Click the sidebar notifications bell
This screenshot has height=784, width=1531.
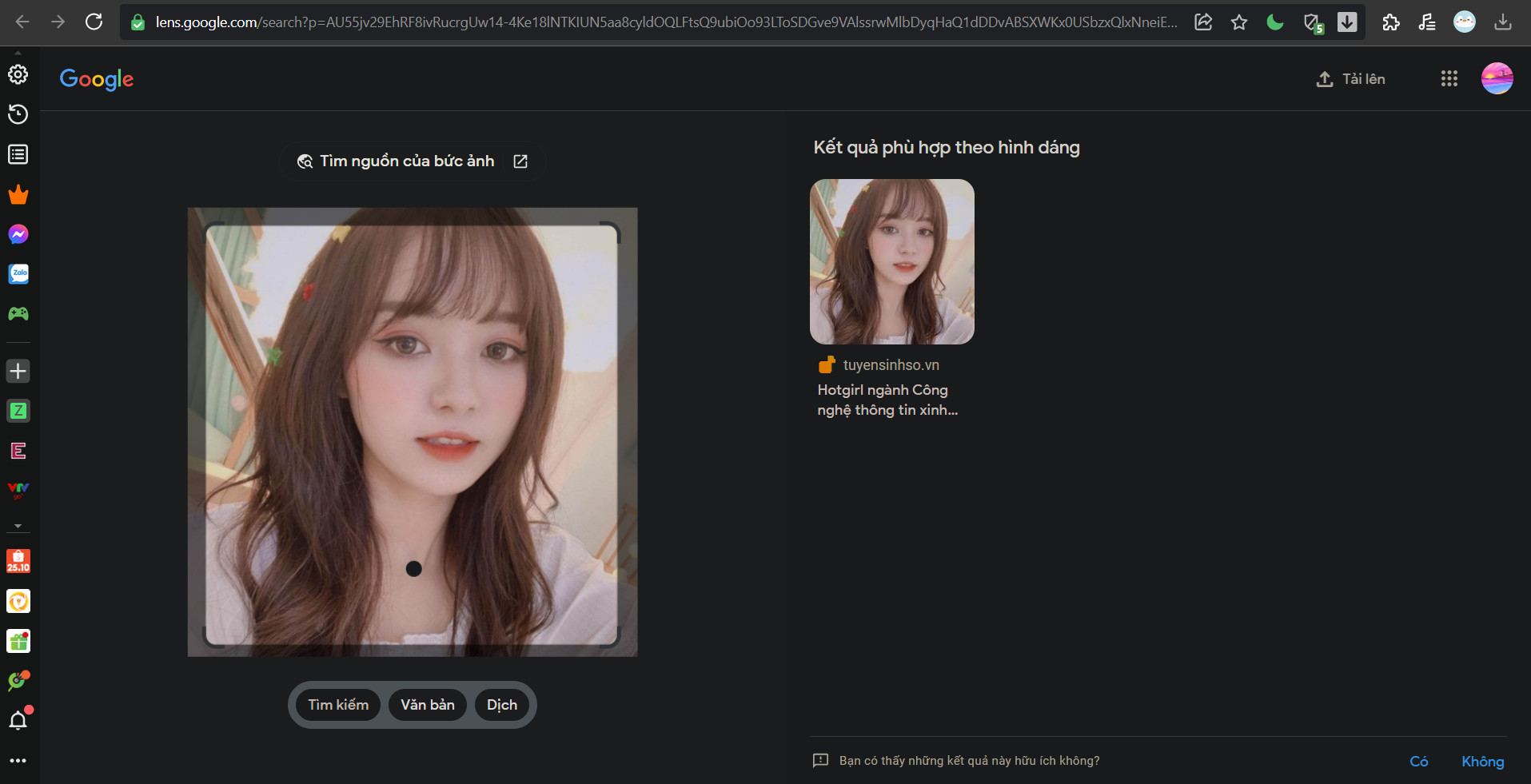point(18,720)
